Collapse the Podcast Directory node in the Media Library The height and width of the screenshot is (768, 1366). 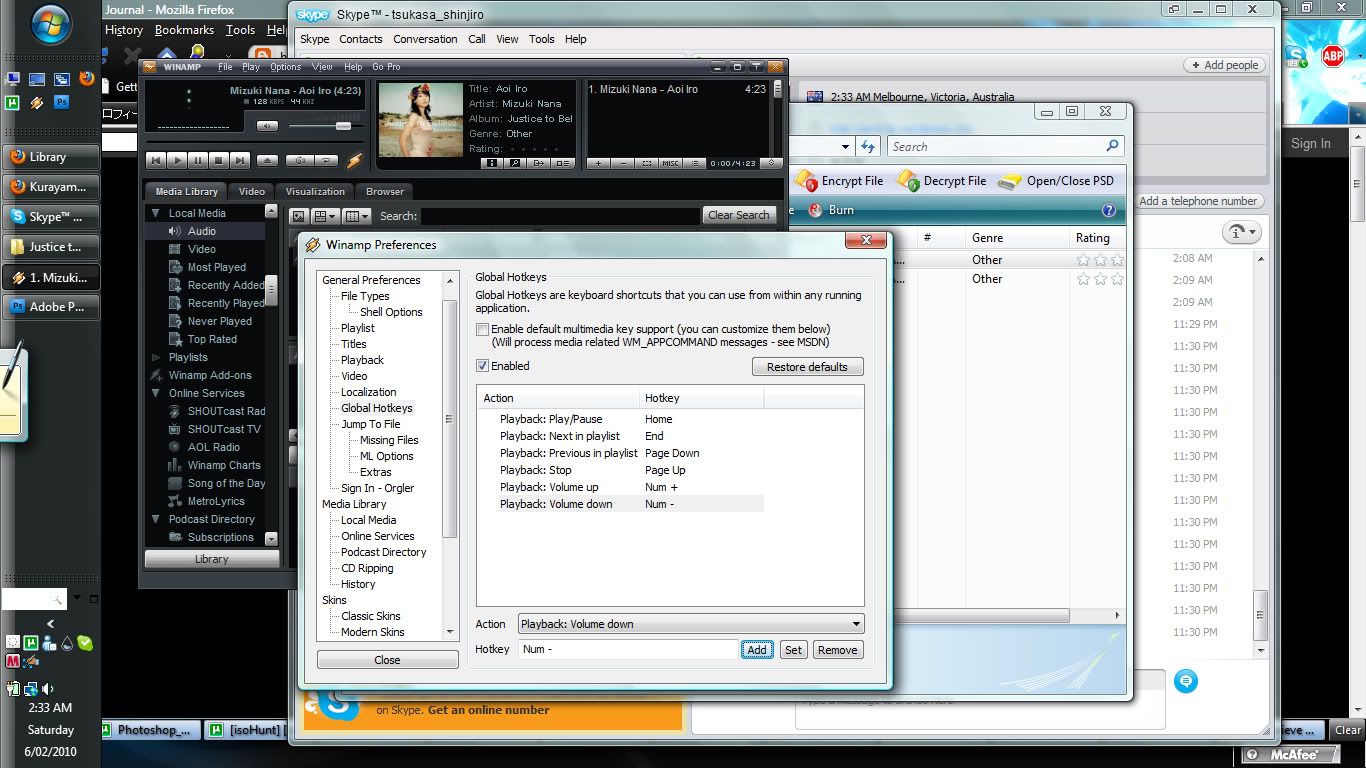point(156,519)
